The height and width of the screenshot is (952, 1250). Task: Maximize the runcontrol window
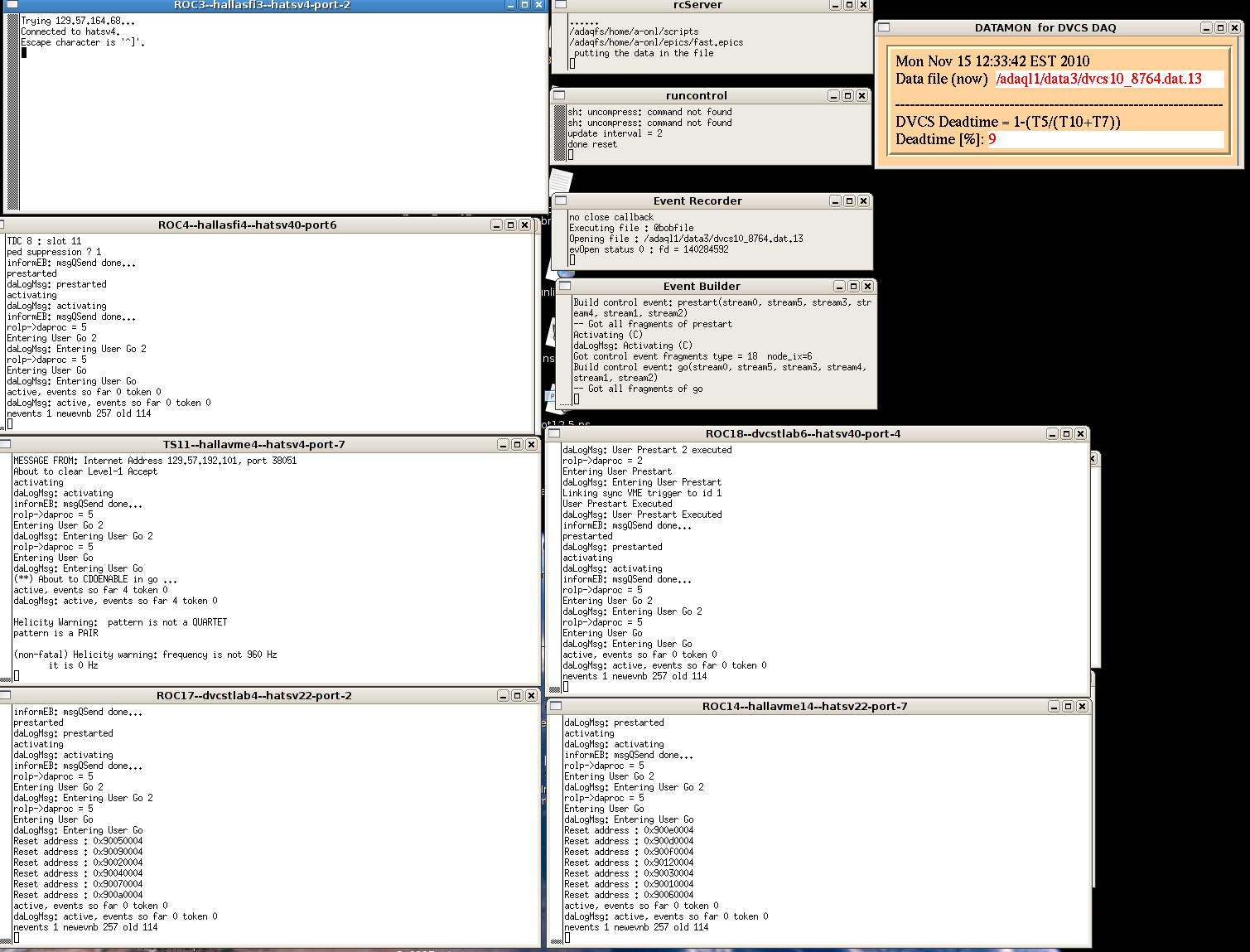click(x=847, y=95)
